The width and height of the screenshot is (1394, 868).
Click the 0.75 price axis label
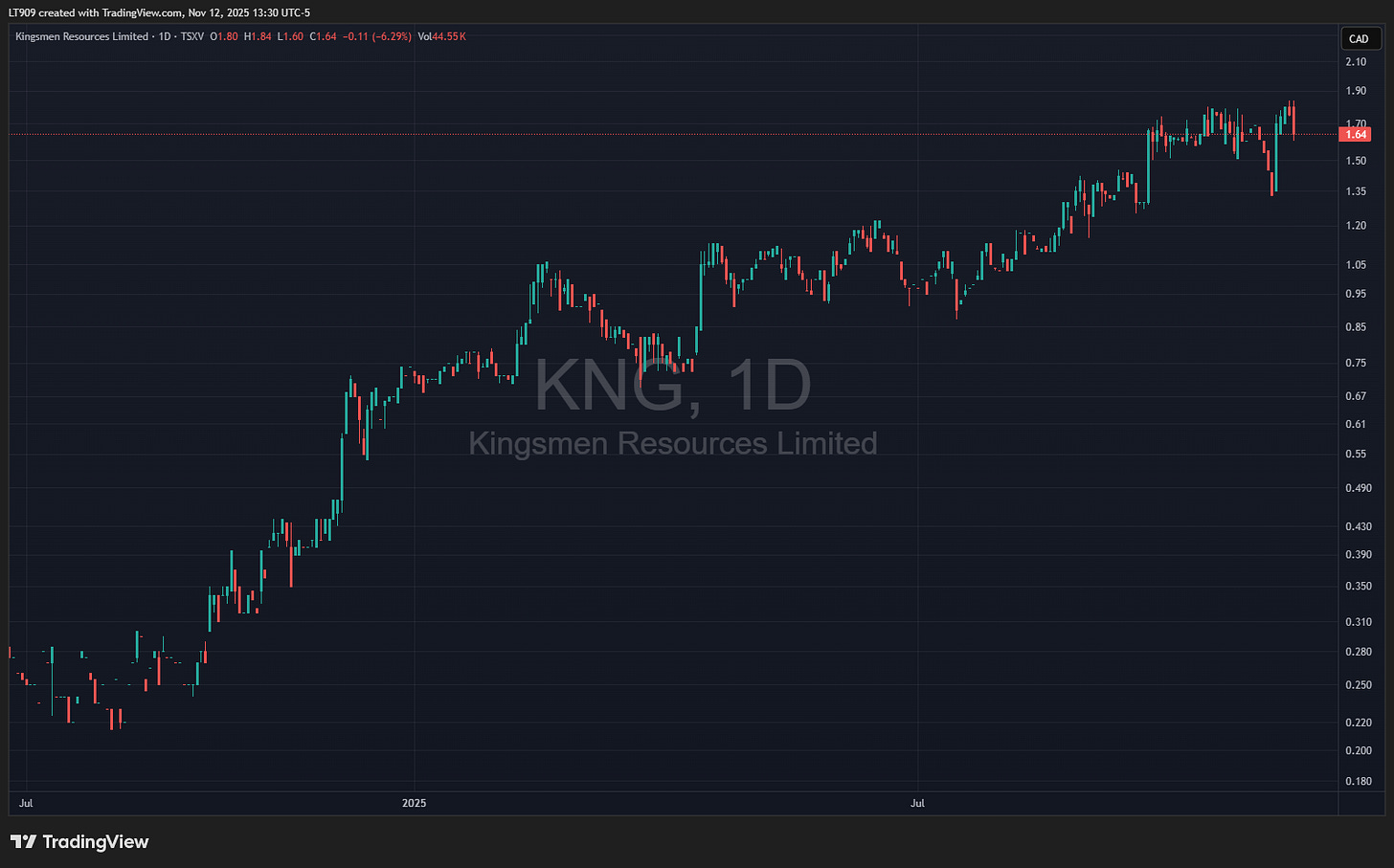[1356, 363]
